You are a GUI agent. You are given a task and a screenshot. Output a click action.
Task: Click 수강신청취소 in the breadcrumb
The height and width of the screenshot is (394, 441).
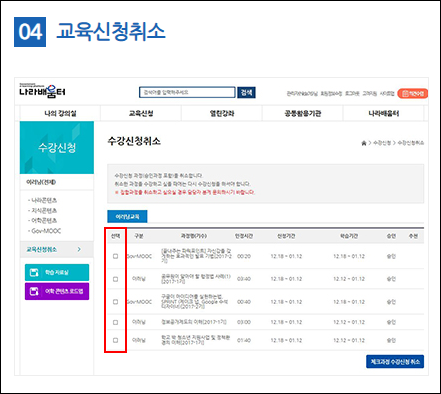pyautogui.click(x=411, y=143)
